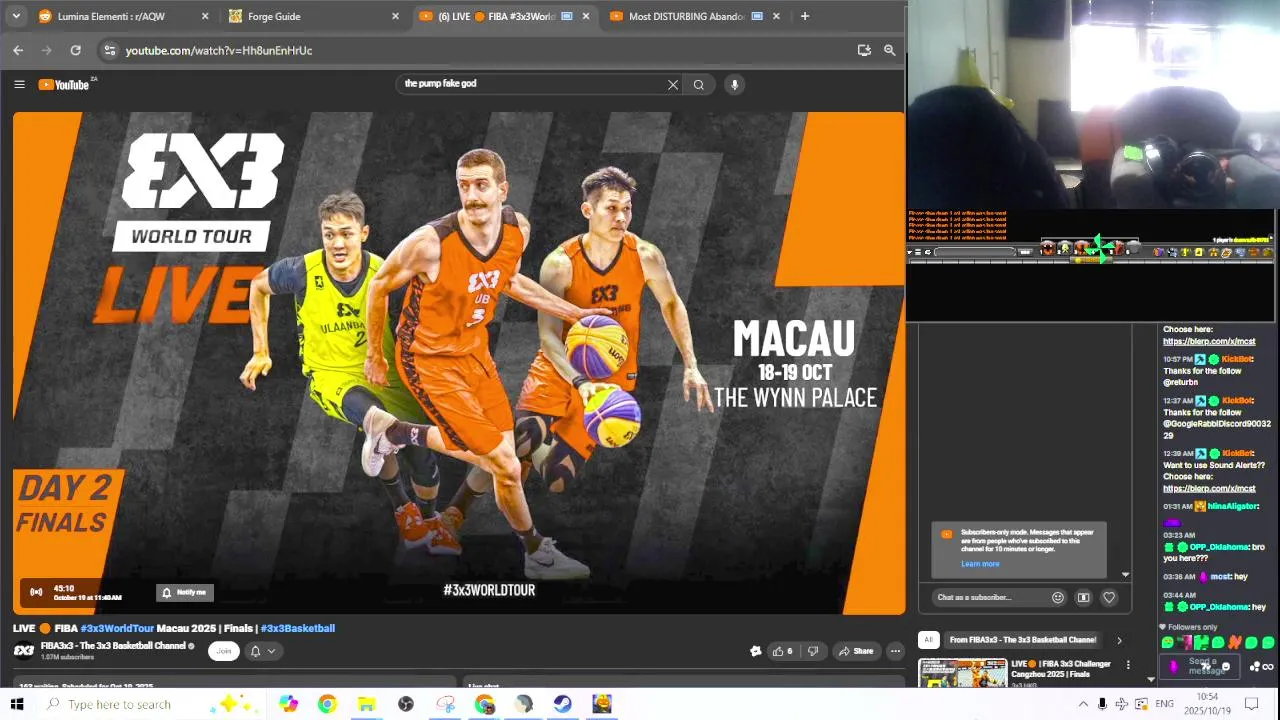
Task: Open Kick chat emote button in message box
Action: [x=1226, y=667]
